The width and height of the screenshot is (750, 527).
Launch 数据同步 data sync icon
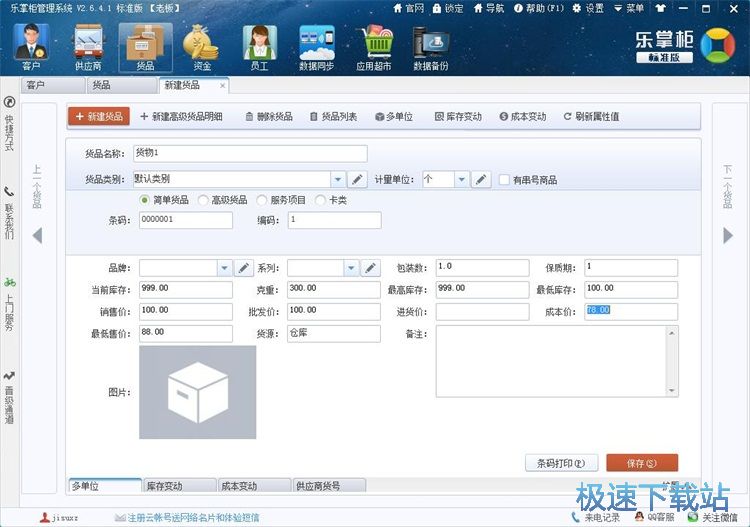[316, 48]
